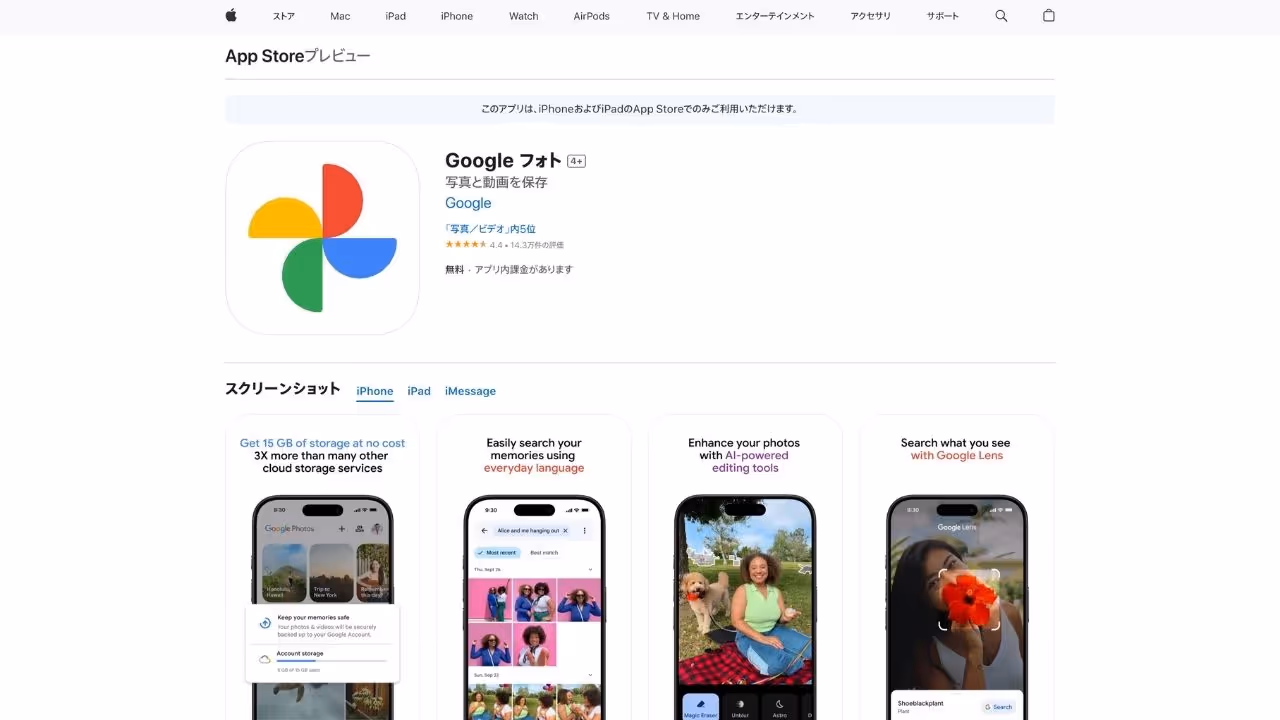Open the Google developer link
This screenshot has width=1280, height=720.
pyautogui.click(x=468, y=203)
